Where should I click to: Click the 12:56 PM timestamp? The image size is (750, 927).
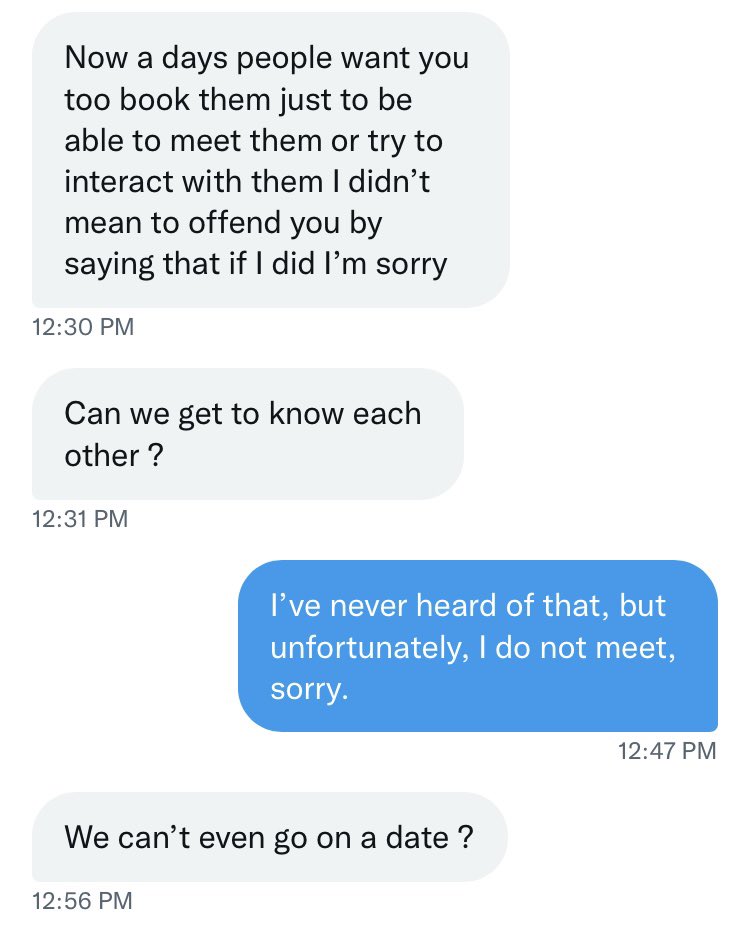pos(83,901)
